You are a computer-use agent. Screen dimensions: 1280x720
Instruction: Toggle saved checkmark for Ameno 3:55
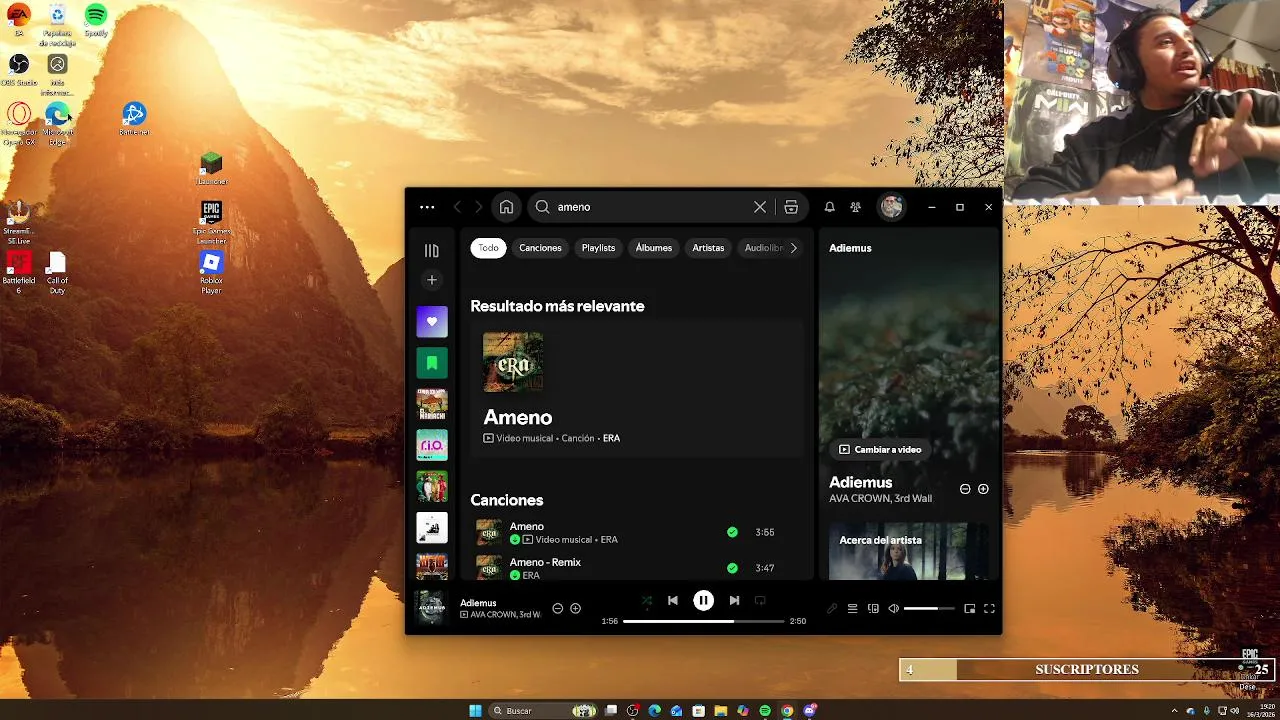[732, 533]
